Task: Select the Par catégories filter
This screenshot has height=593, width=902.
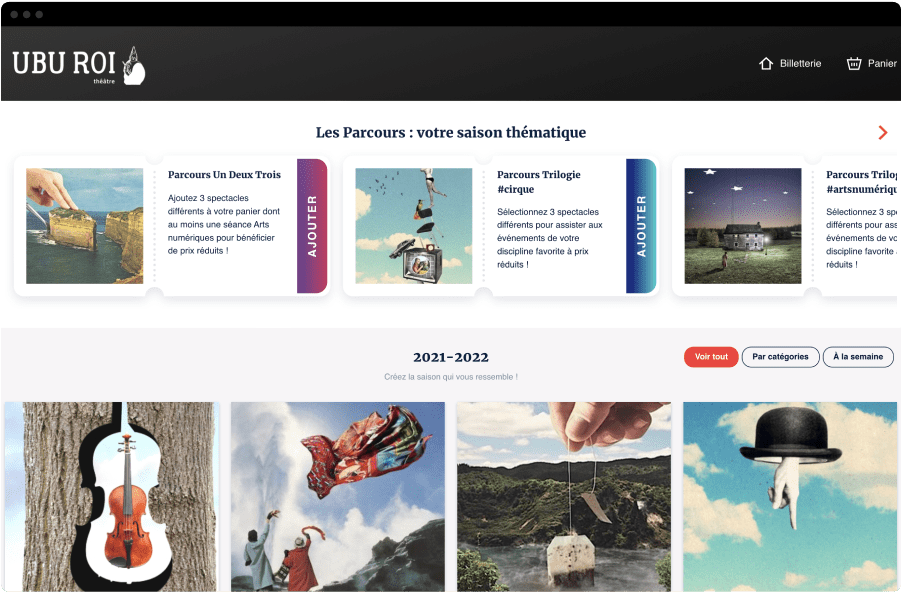Action: tap(780, 357)
